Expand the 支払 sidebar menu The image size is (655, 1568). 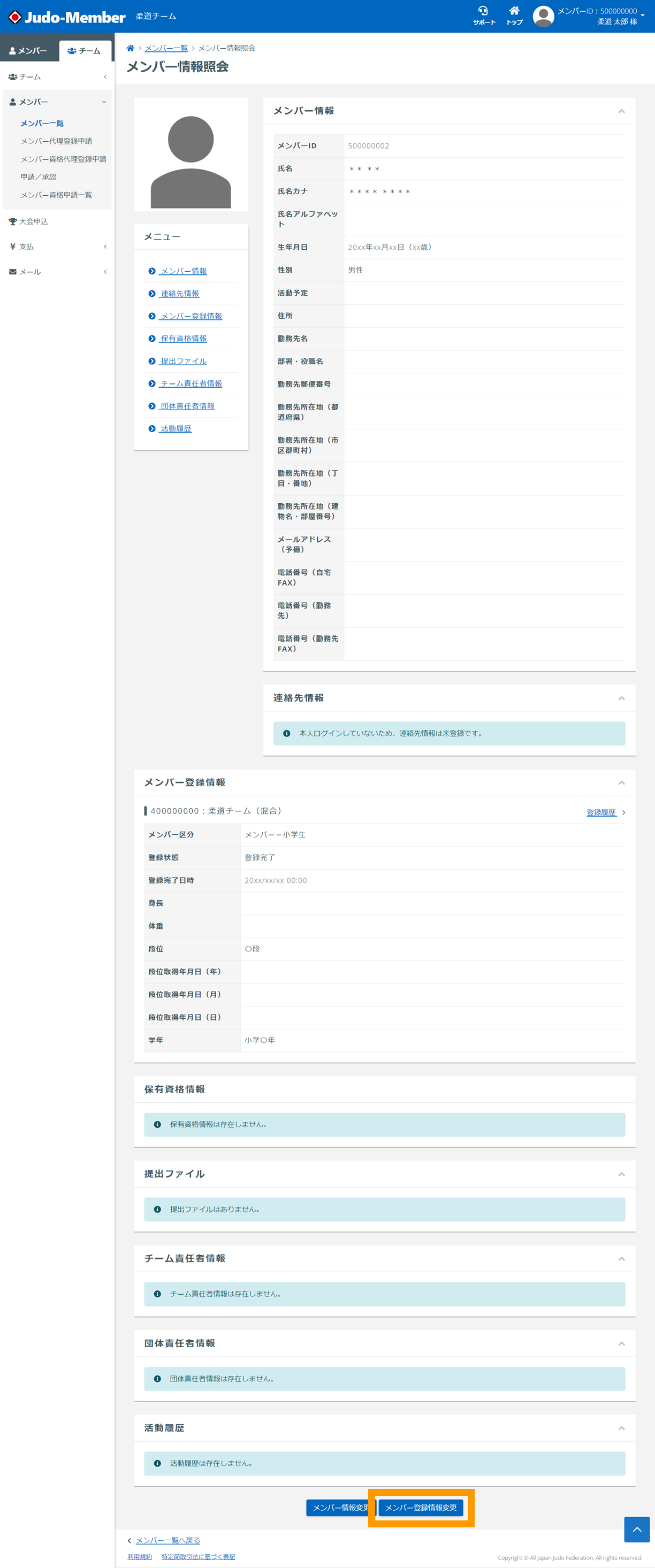tap(57, 247)
